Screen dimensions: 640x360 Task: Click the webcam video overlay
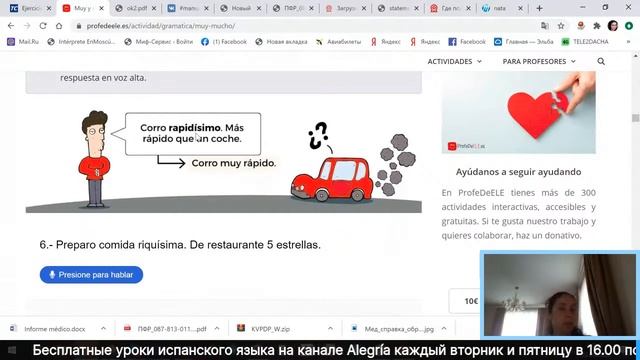point(560,295)
